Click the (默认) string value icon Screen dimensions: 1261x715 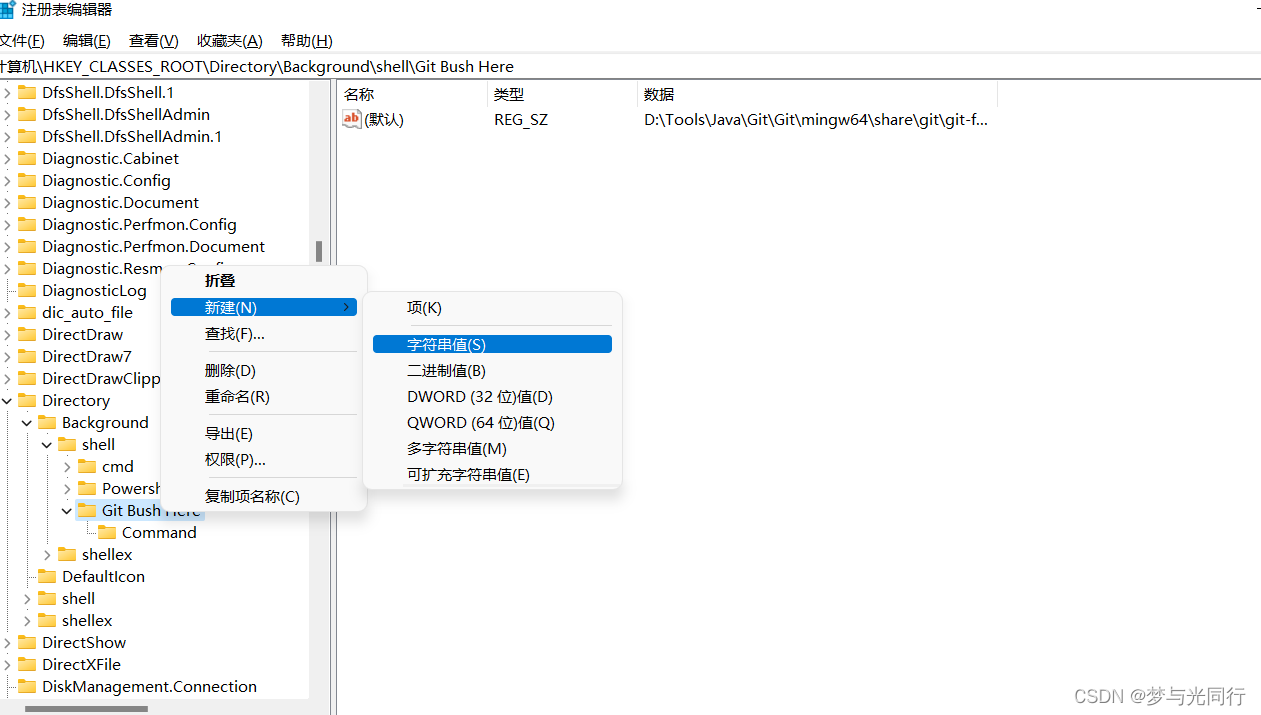pos(352,120)
